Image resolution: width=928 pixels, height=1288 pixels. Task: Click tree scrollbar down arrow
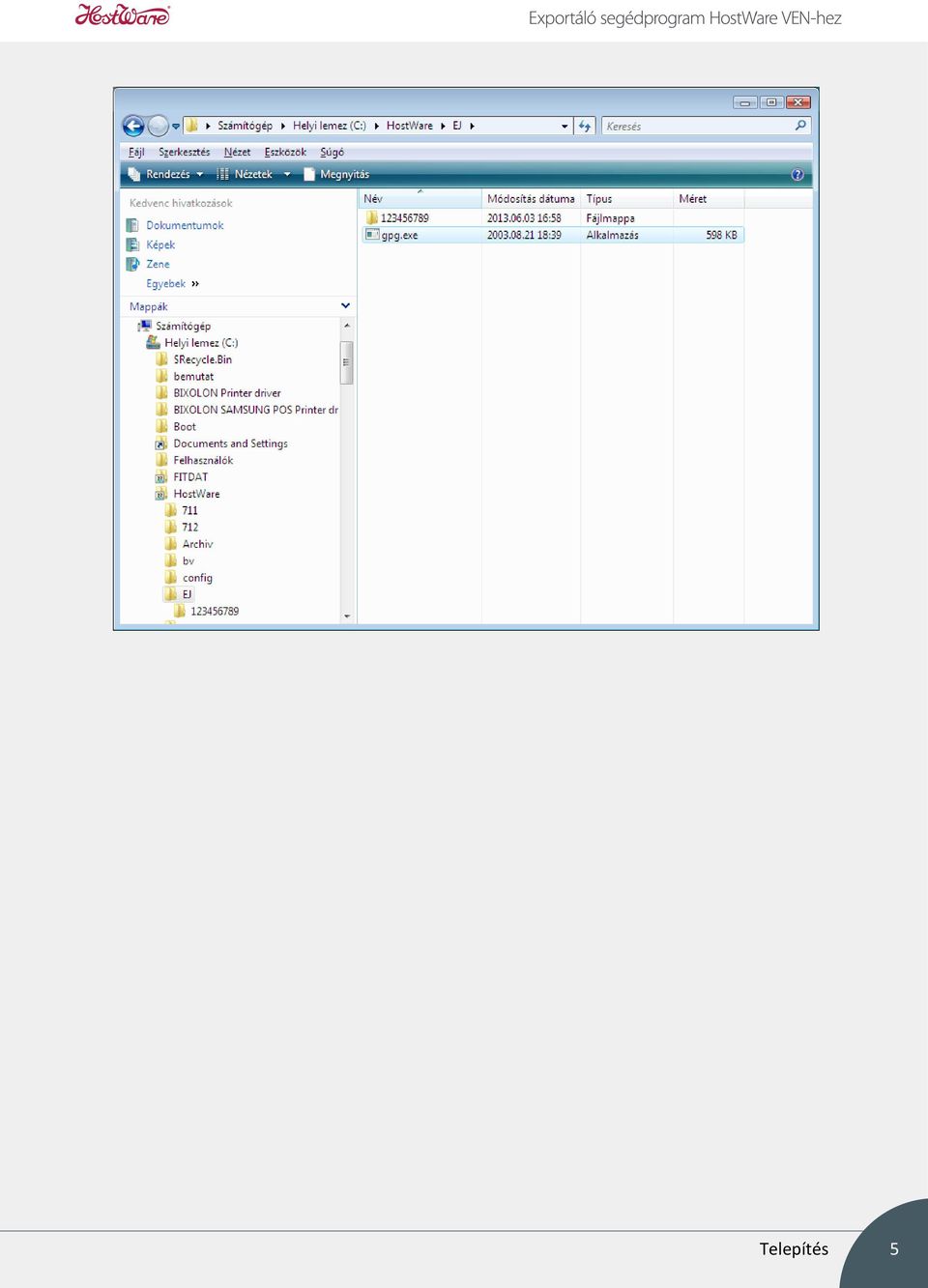[x=347, y=615]
